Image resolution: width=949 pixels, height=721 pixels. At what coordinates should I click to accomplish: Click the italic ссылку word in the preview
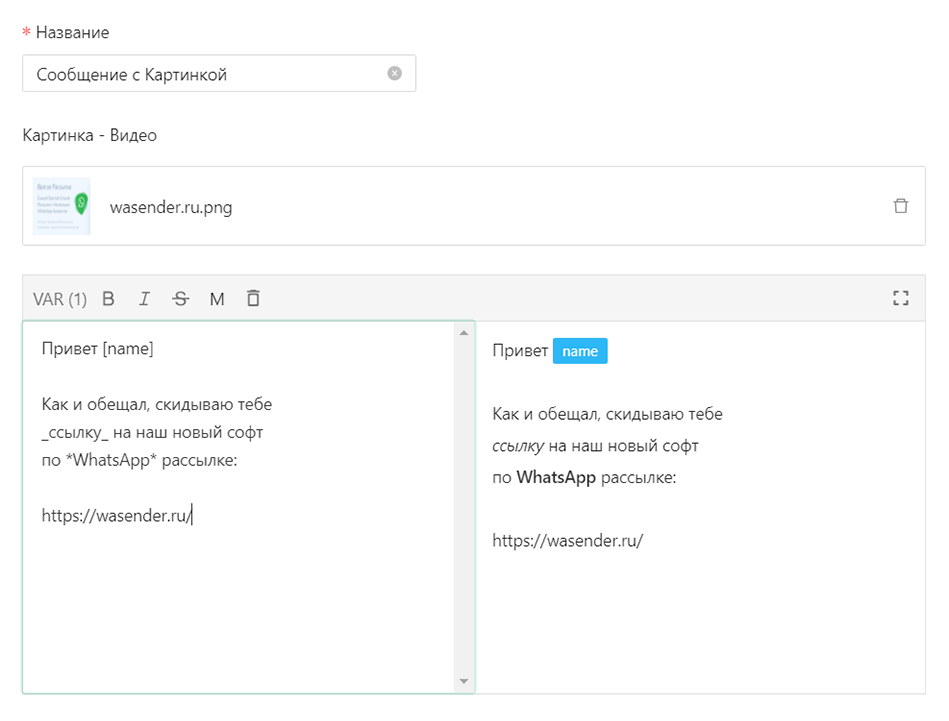click(x=518, y=445)
